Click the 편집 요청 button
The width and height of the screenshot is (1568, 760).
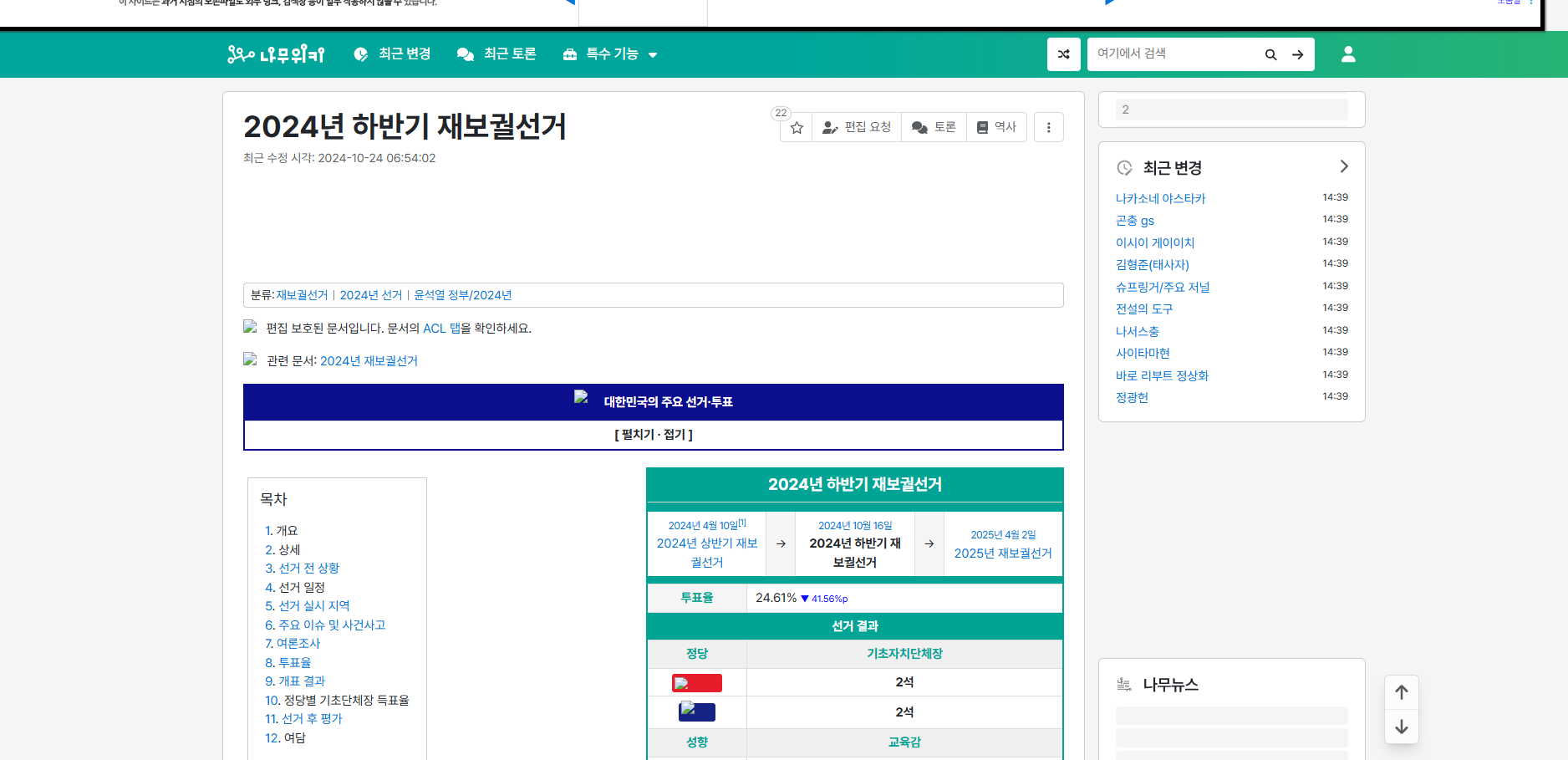coord(857,127)
